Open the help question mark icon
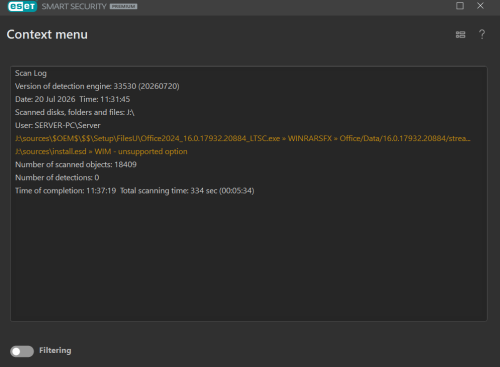 click(x=482, y=34)
